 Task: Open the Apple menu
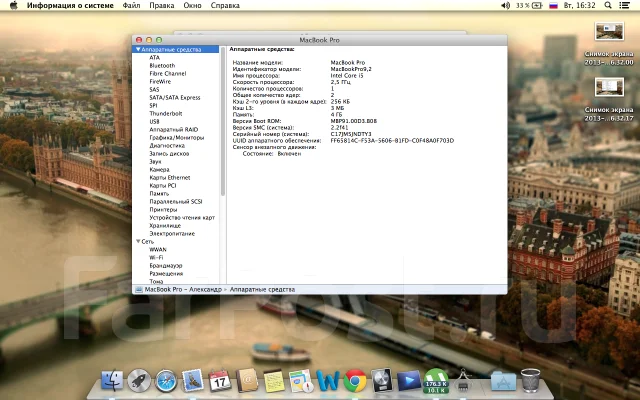[13, 5]
